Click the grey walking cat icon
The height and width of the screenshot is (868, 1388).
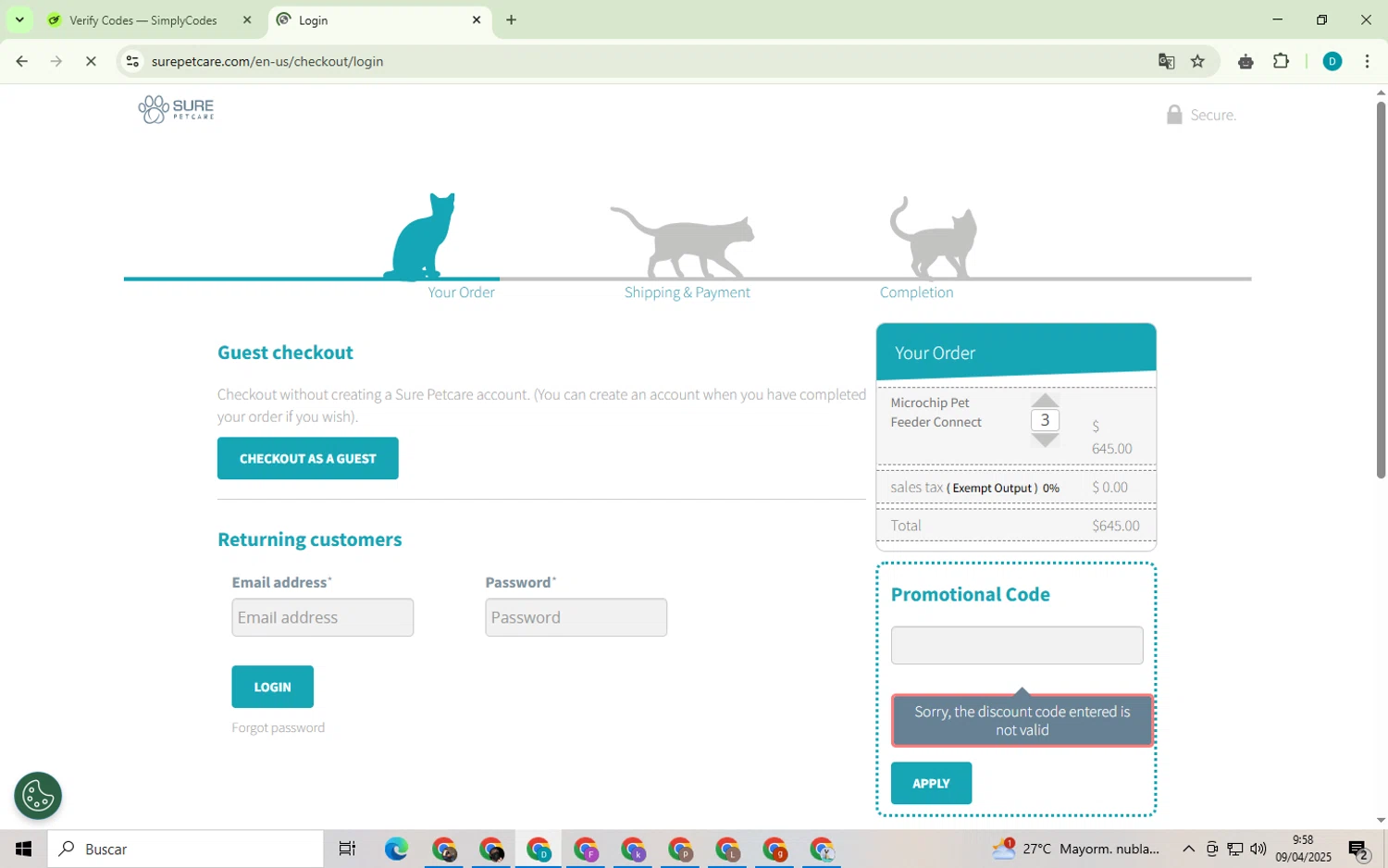point(683,242)
